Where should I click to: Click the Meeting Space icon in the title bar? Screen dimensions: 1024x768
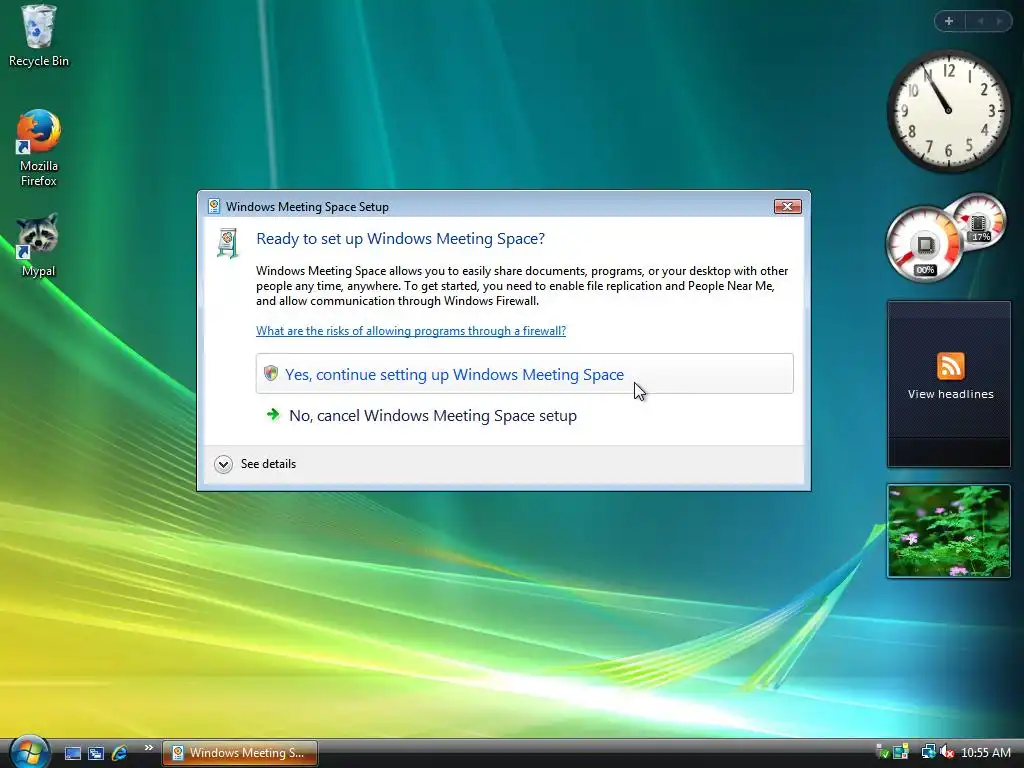pos(214,206)
